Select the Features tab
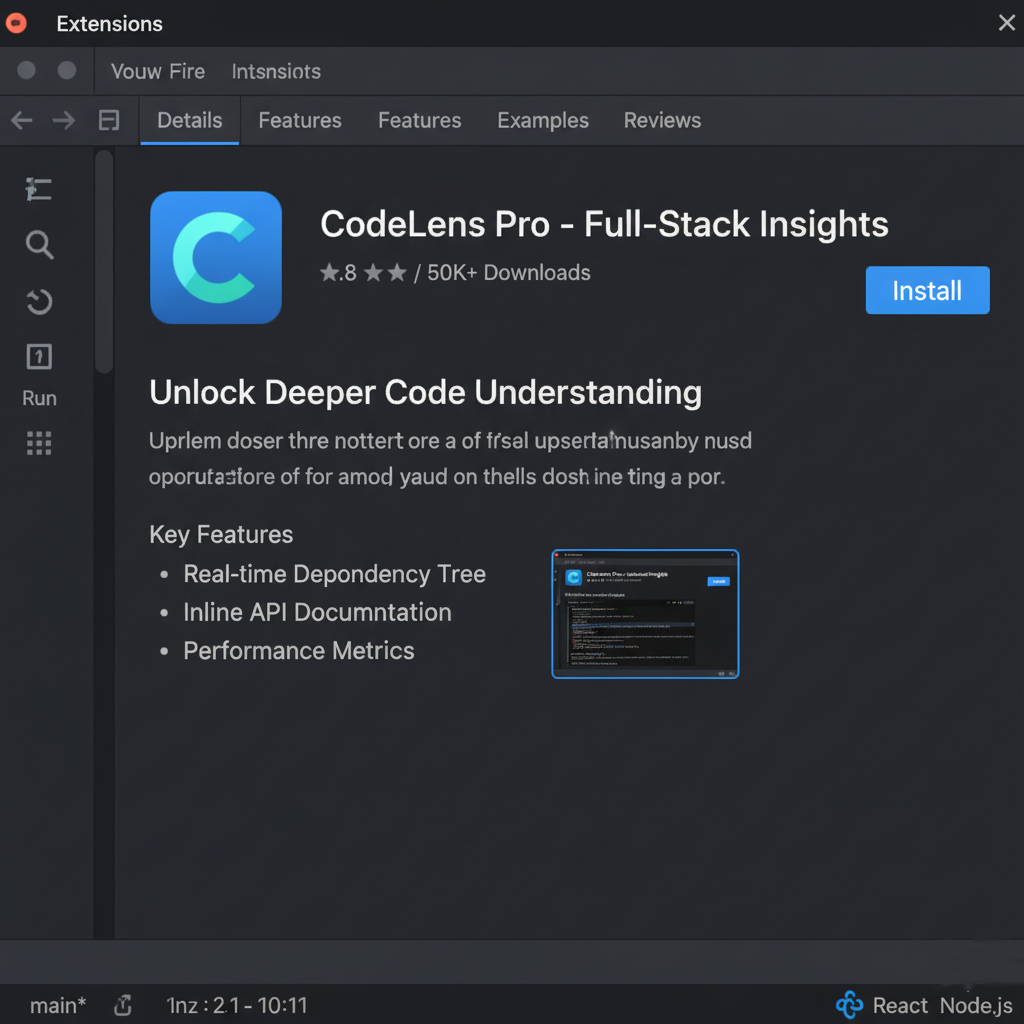This screenshot has height=1024, width=1024. coord(299,120)
